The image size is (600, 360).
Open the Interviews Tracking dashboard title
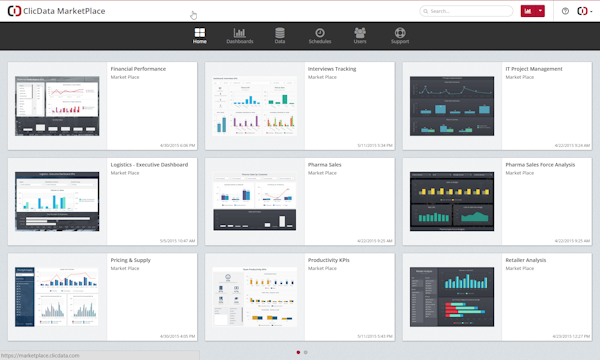click(x=332, y=69)
